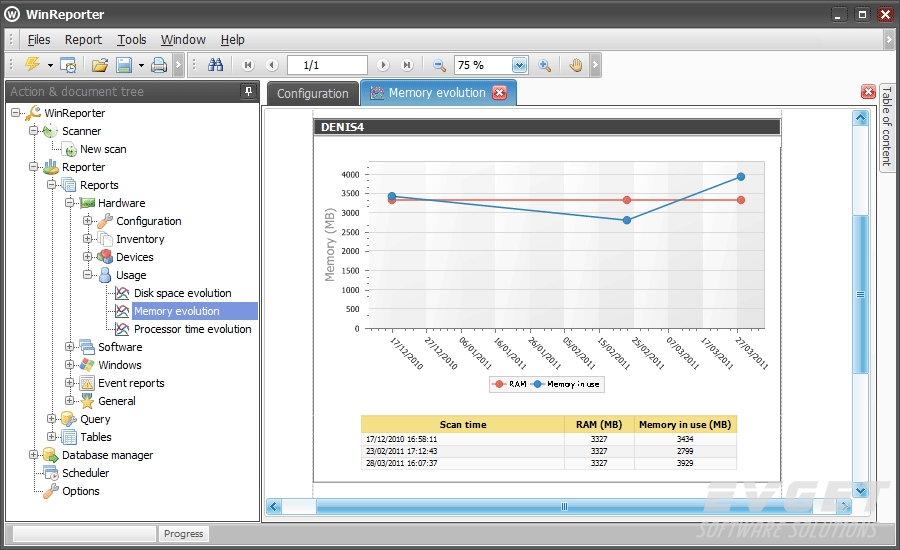The width and height of the screenshot is (900, 550).
Task: Click the scroll up arrow
Action: click(x=860, y=118)
